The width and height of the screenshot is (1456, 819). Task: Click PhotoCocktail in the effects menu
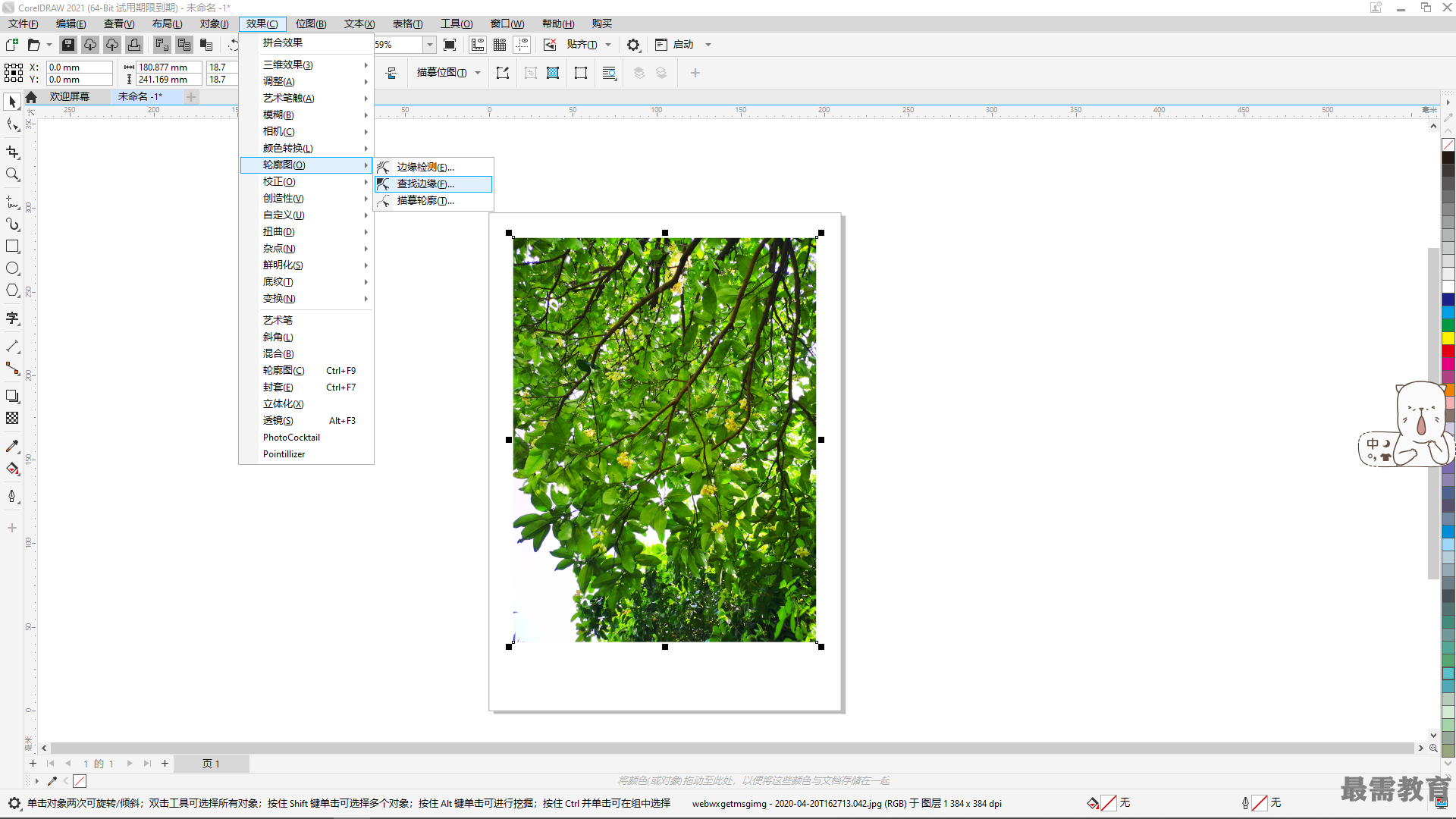tap(306, 438)
